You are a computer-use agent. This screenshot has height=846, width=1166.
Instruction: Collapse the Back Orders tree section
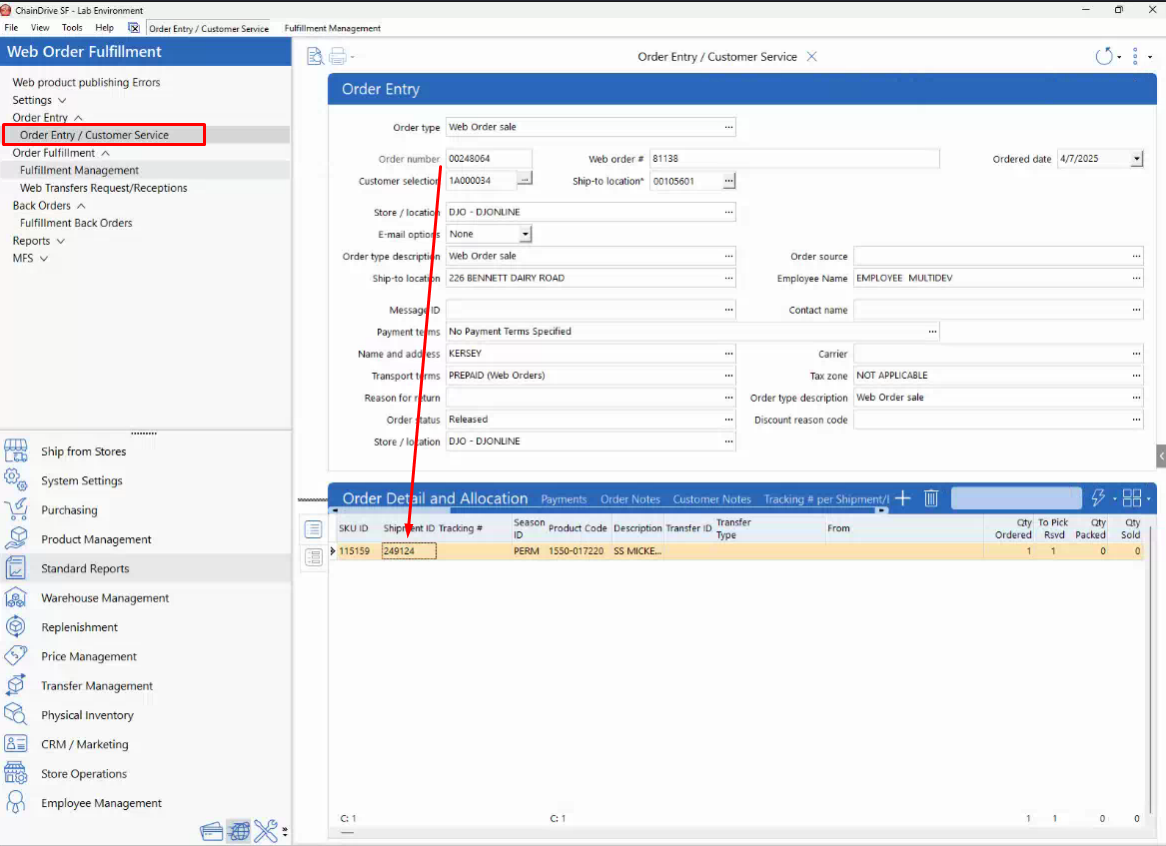tap(81, 206)
